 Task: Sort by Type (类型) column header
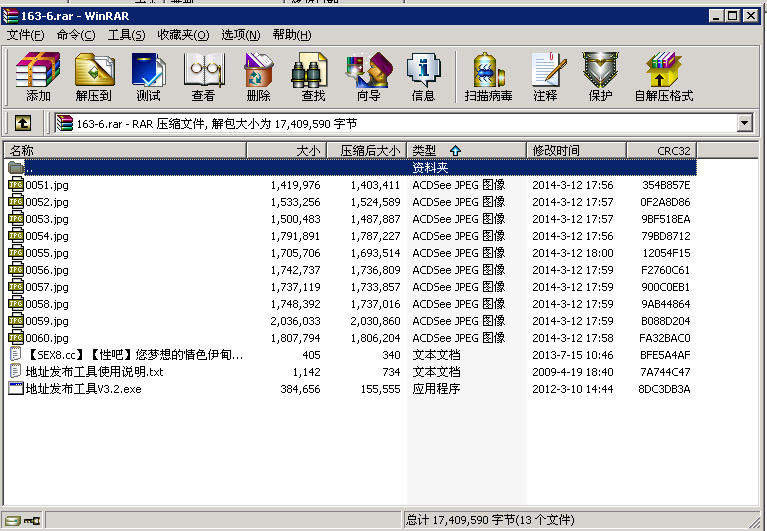point(466,150)
